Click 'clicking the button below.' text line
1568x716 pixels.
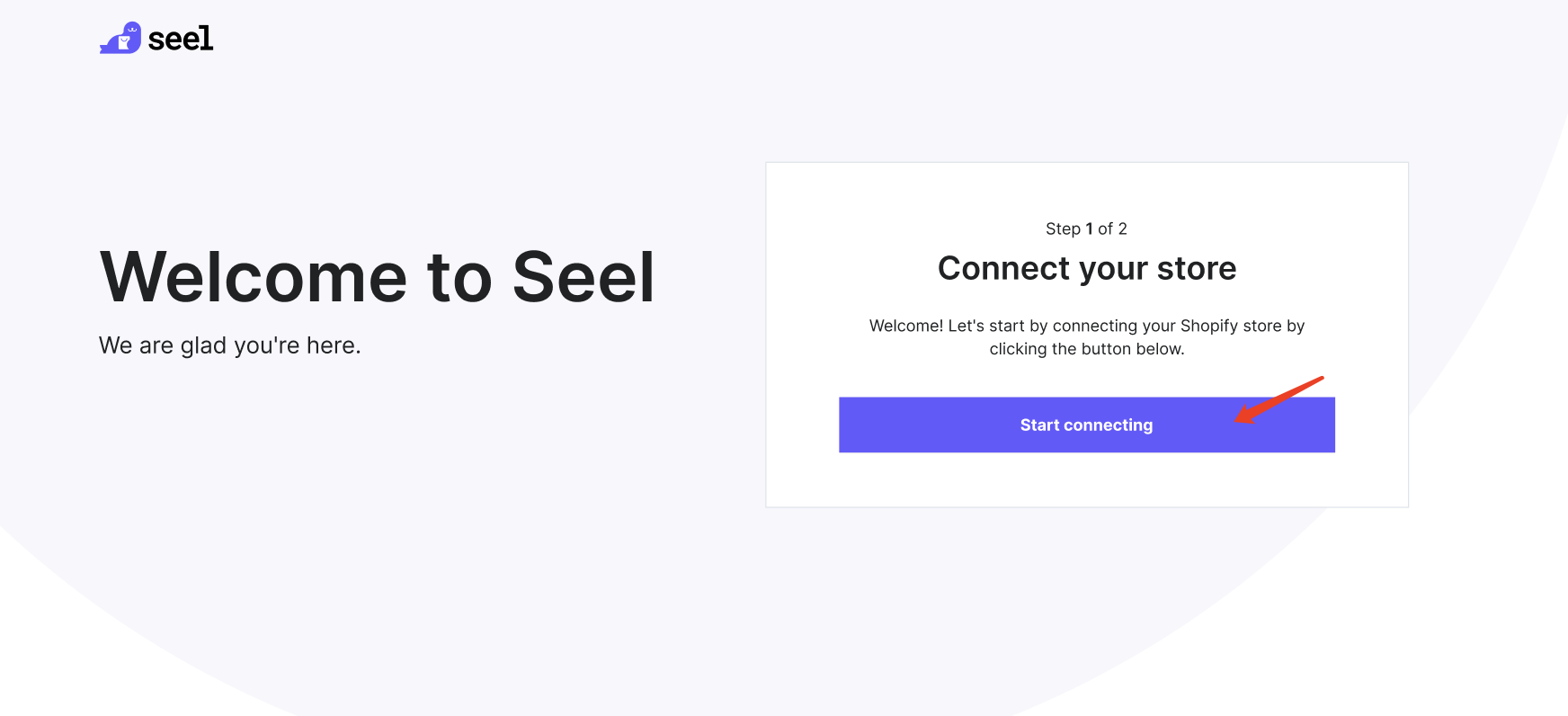(1086, 349)
